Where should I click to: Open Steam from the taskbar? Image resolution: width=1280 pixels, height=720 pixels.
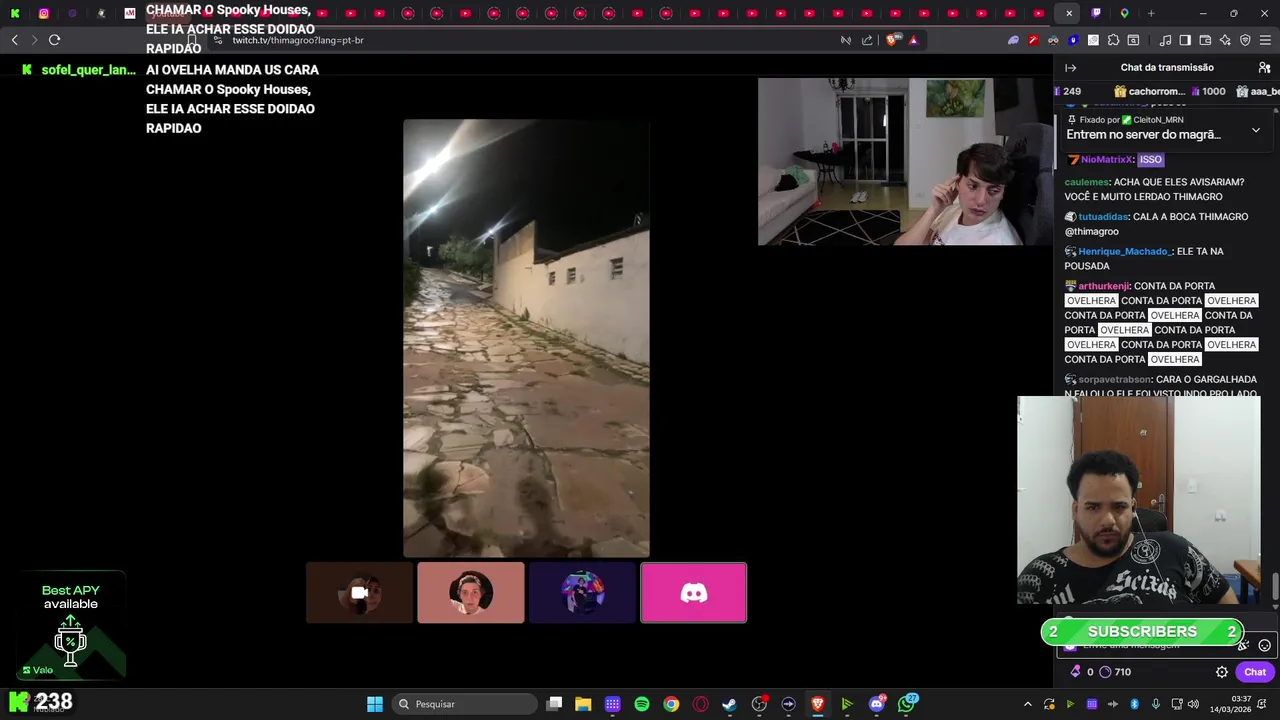(729, 704)
